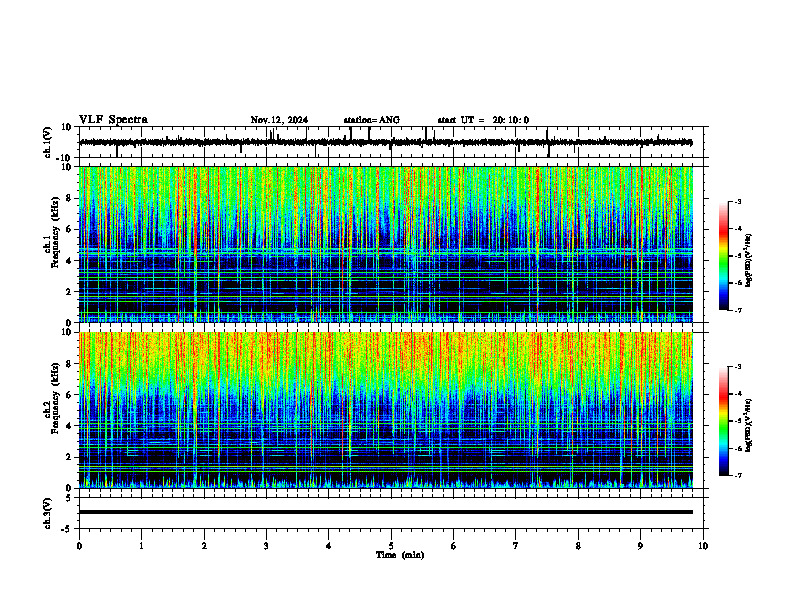792x612 pixels.
Task: Click inside the ch.1 spectrogram panel
Action: (386, 244)
